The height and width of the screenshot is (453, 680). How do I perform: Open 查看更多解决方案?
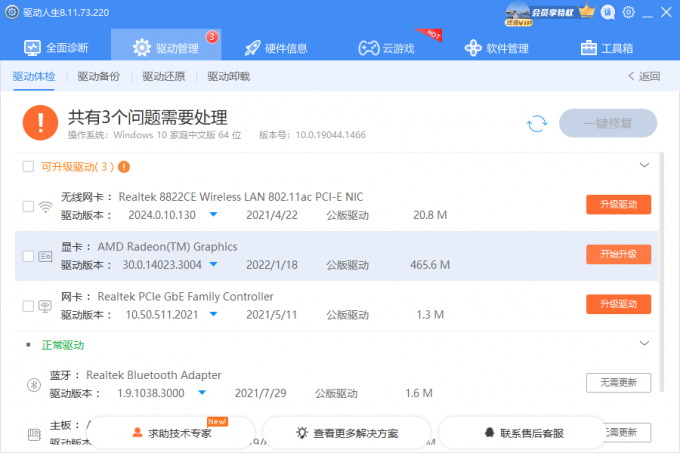click(347, 432)
